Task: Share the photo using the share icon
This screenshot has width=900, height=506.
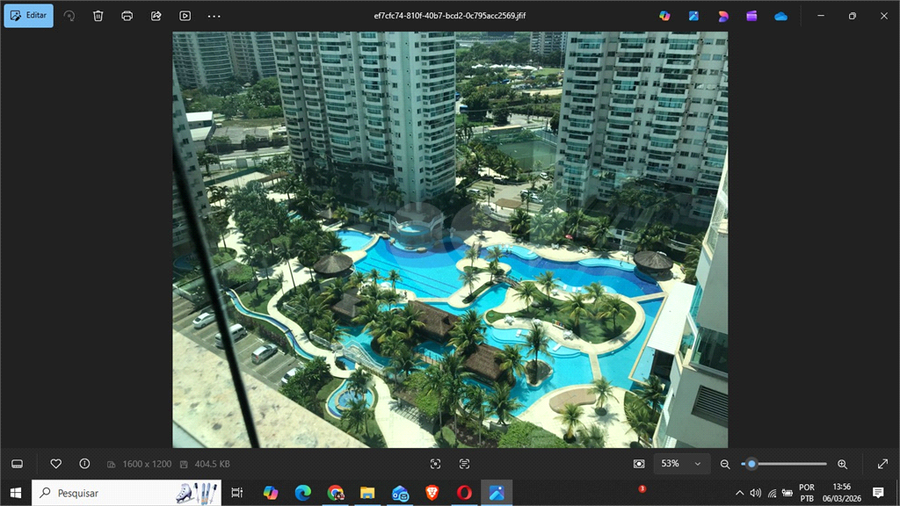Action: pos(156,16)
